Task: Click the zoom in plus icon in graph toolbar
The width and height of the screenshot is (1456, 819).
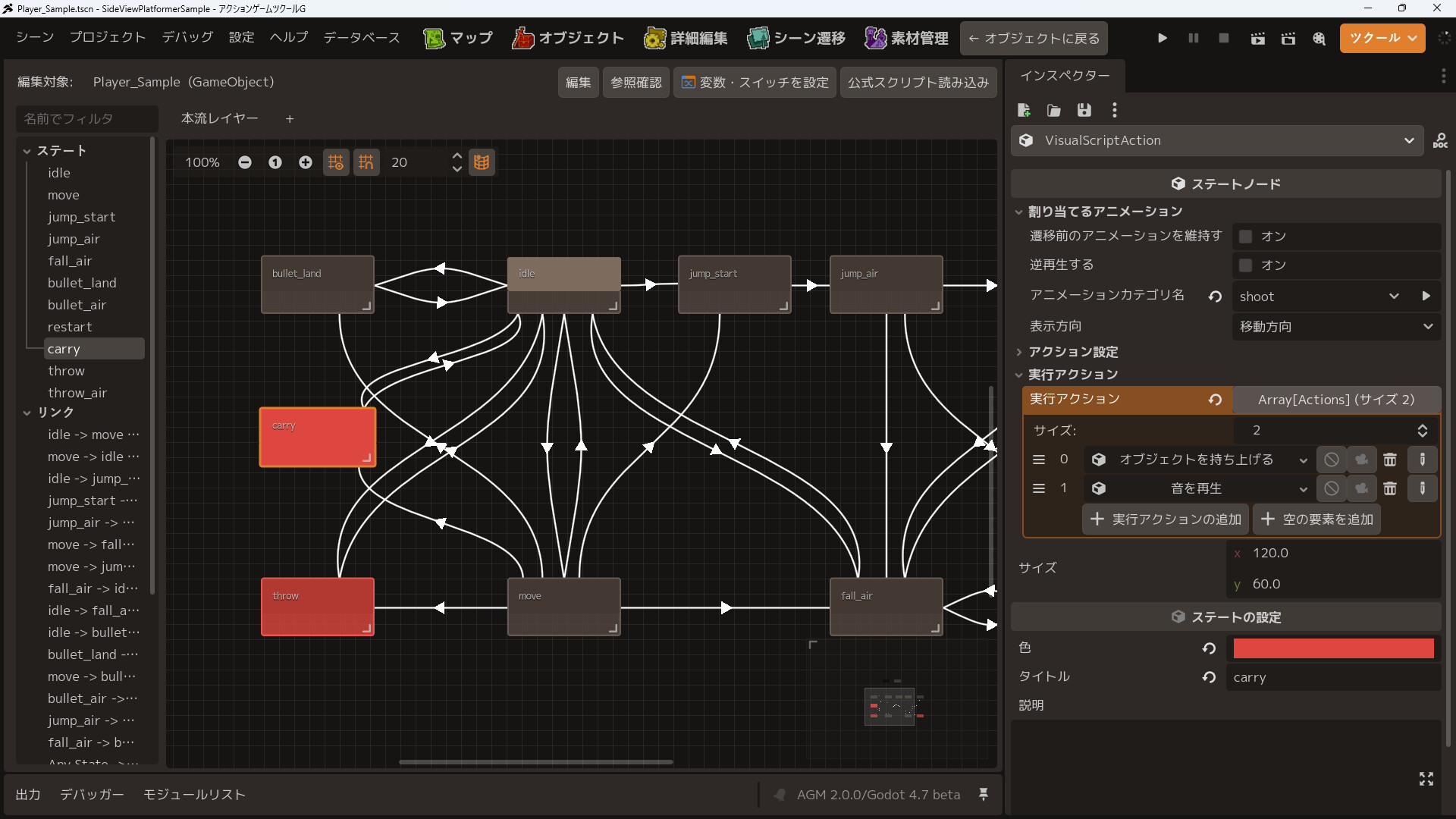Action: point(306,162)
